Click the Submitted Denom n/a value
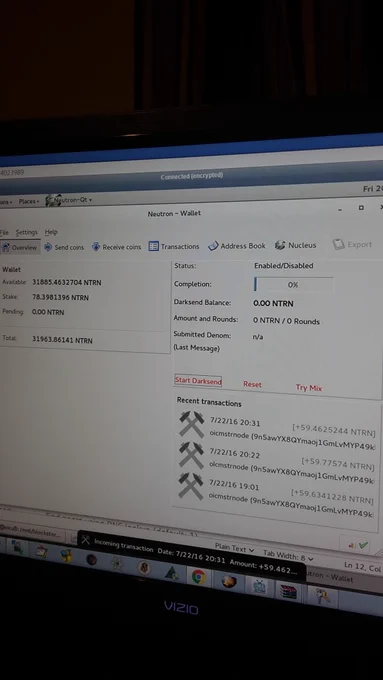 [258, 337]
